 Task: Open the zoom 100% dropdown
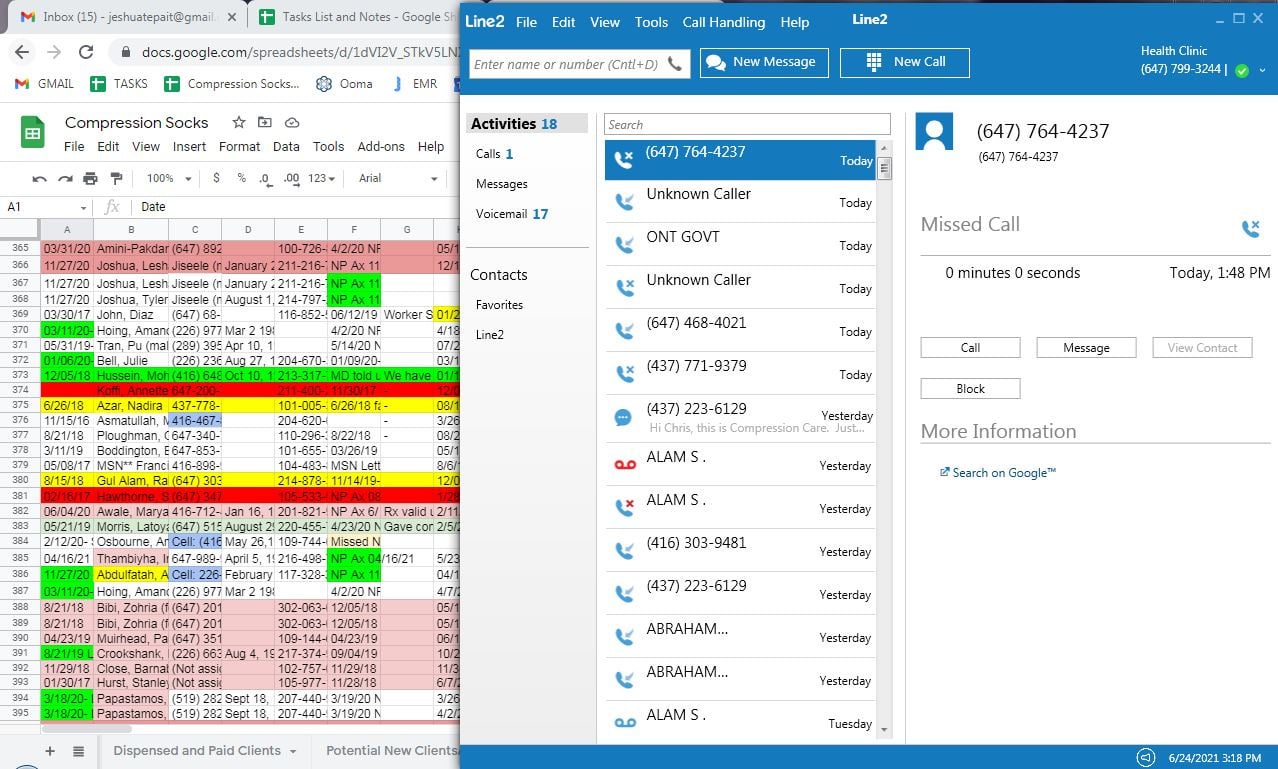pos(169,178)
